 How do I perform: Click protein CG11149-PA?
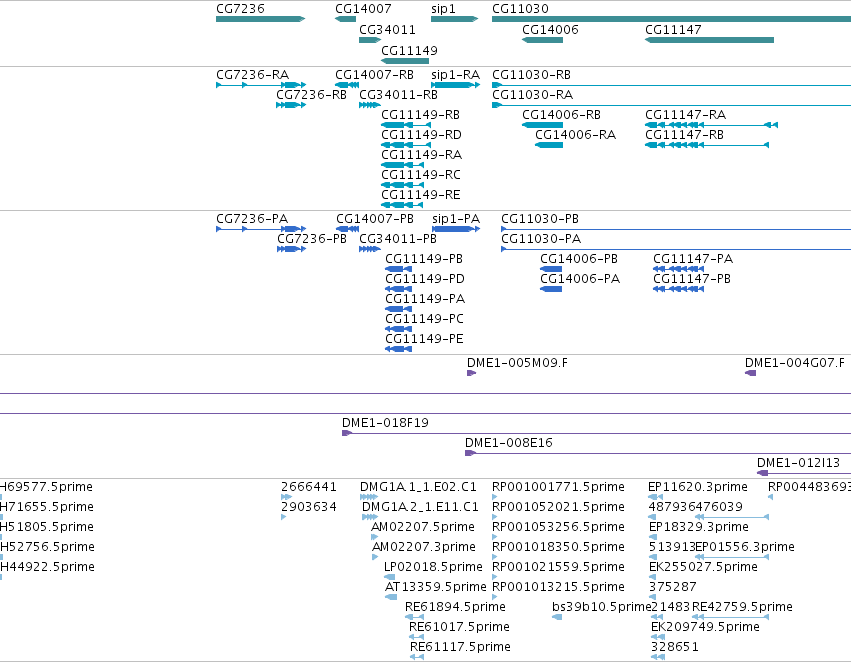(x=425, y=299)
